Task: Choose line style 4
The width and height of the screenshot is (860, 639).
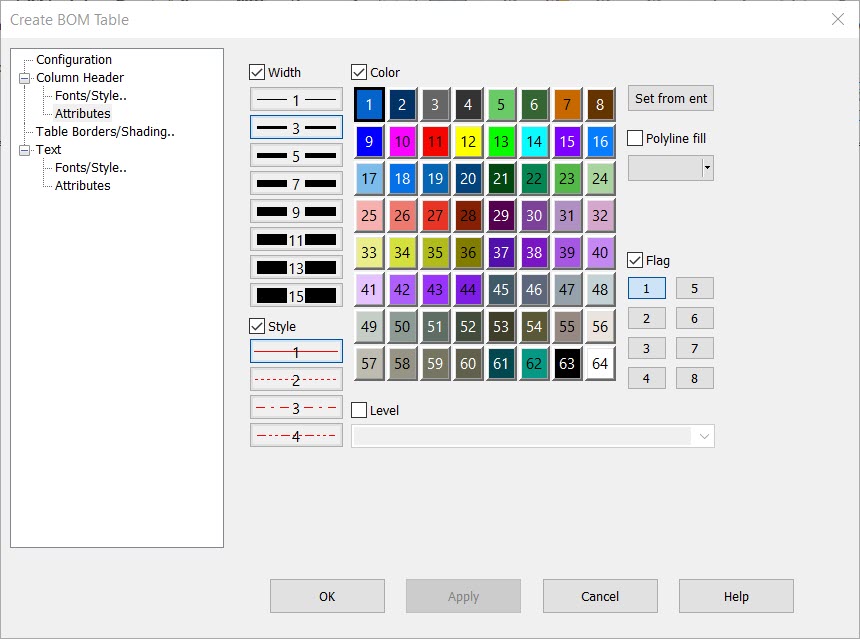Action: pos(296,435)
